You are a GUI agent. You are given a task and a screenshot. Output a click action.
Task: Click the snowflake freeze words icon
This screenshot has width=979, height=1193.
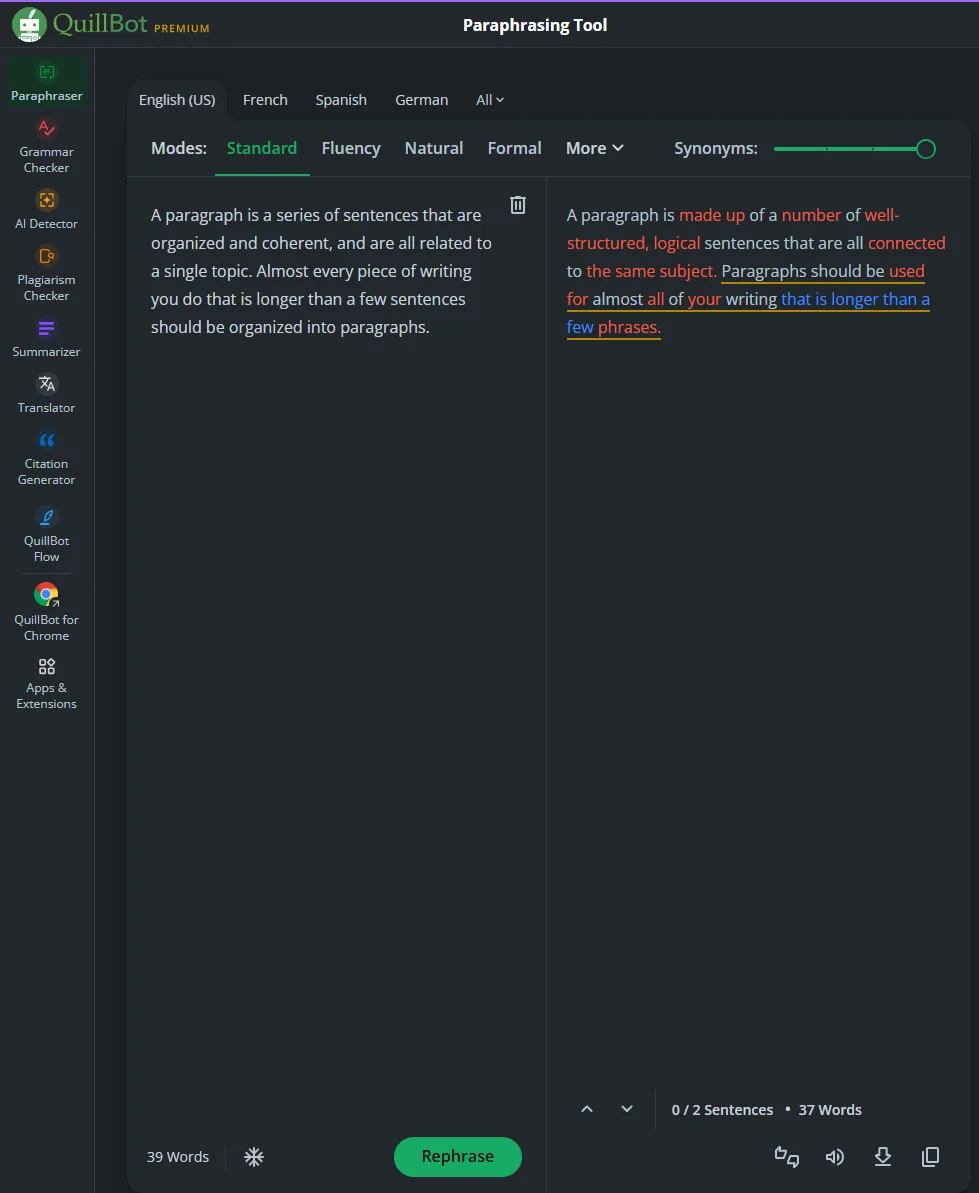253,1157
